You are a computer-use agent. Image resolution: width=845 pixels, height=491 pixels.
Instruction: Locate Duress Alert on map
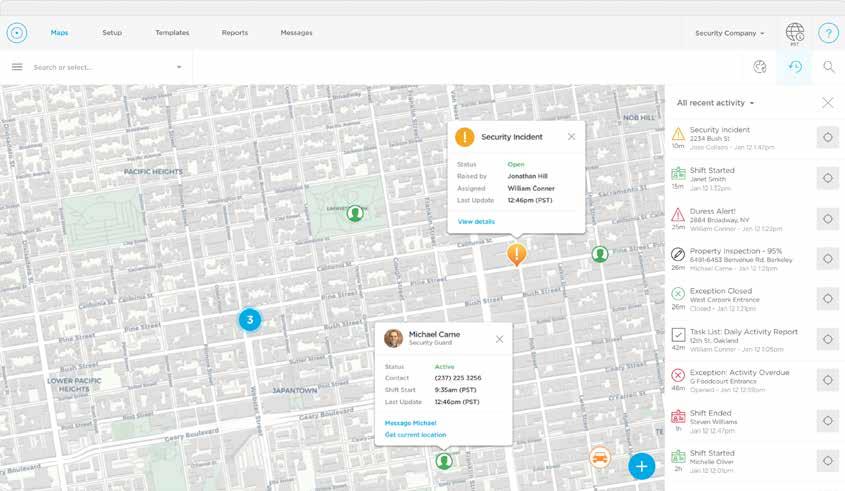pos(828,219)
